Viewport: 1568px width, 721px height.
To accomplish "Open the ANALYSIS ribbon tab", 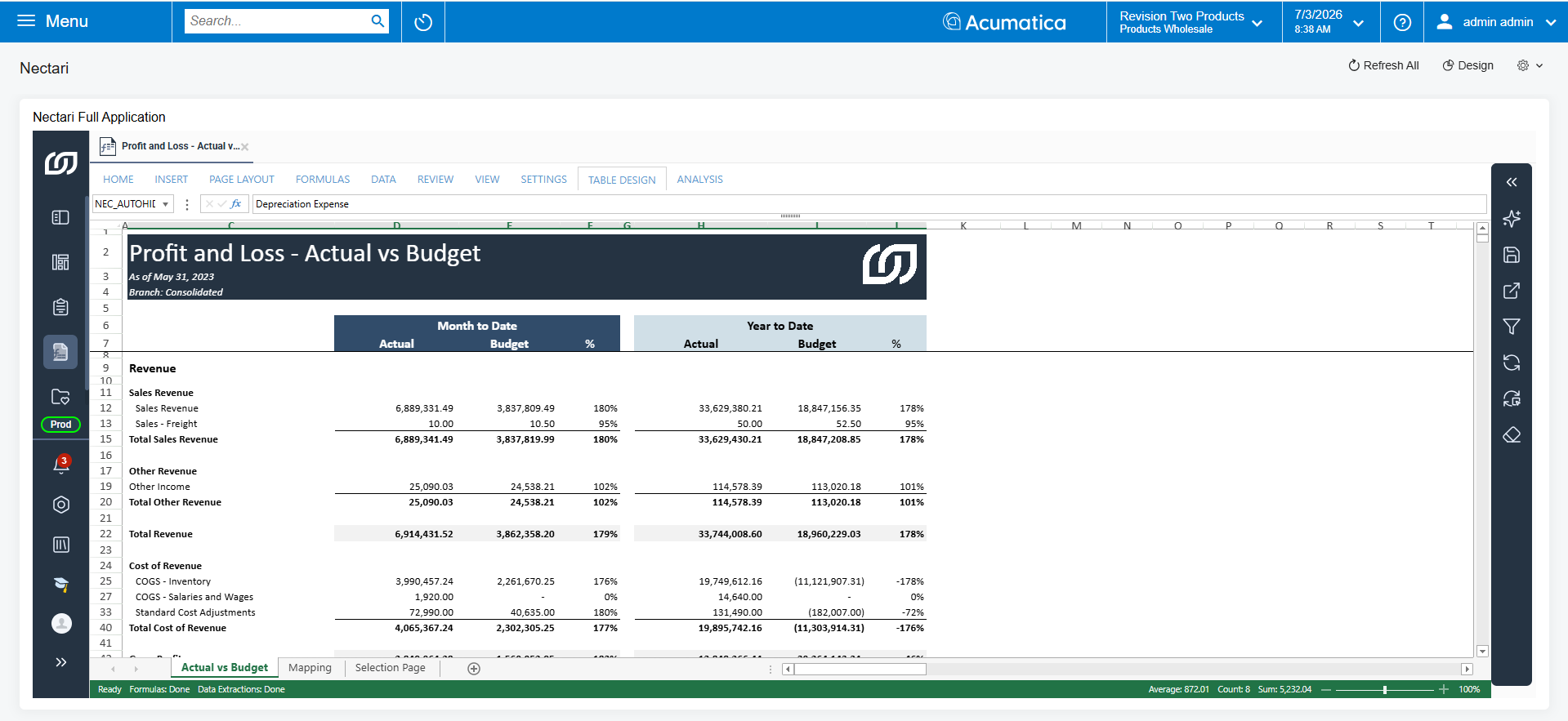I will point(700,180).
